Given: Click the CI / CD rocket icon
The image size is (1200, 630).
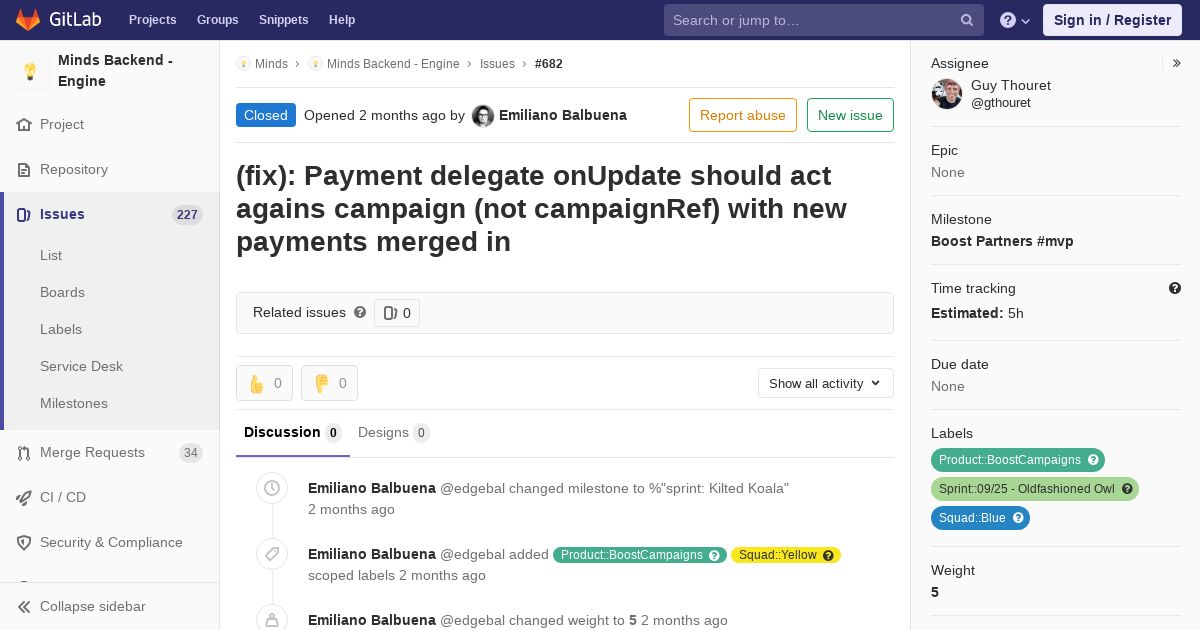Looking at the screenshot, I should (24, 498).
